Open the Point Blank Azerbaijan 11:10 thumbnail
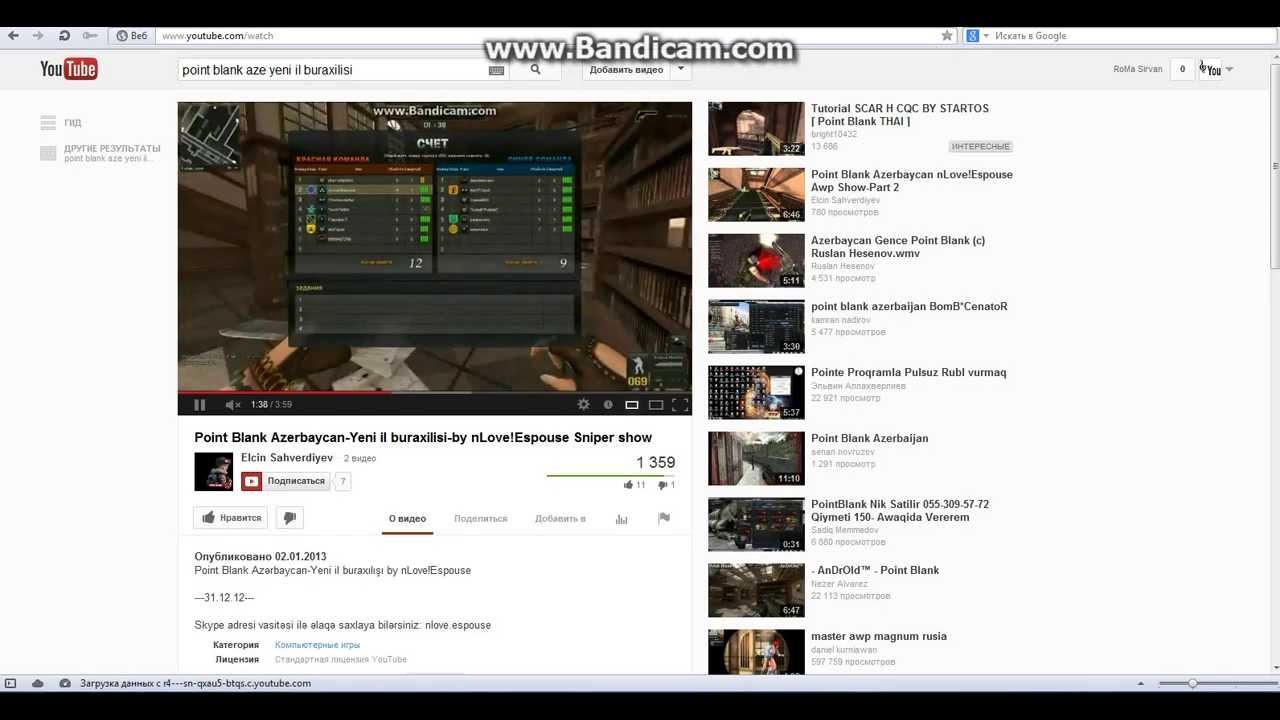 756,459
